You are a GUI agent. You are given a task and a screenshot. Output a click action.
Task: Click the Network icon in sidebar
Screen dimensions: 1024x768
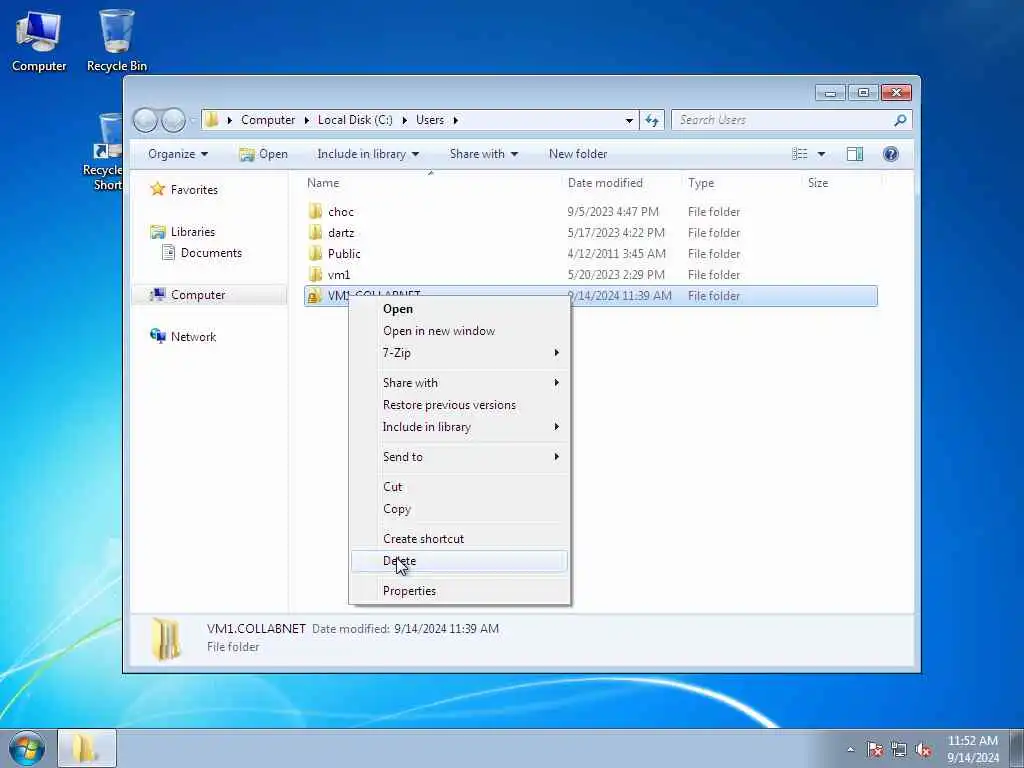pyautogui.click(x=157, y=336)
